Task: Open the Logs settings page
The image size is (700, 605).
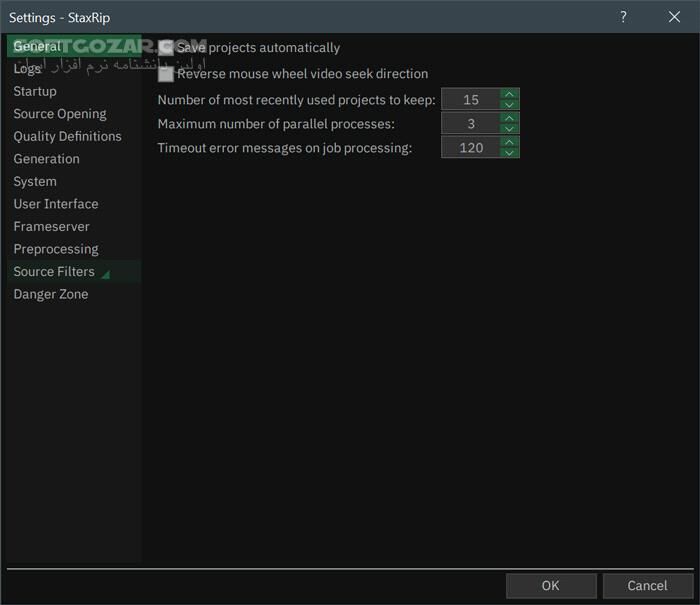Action: pos(27,69)
